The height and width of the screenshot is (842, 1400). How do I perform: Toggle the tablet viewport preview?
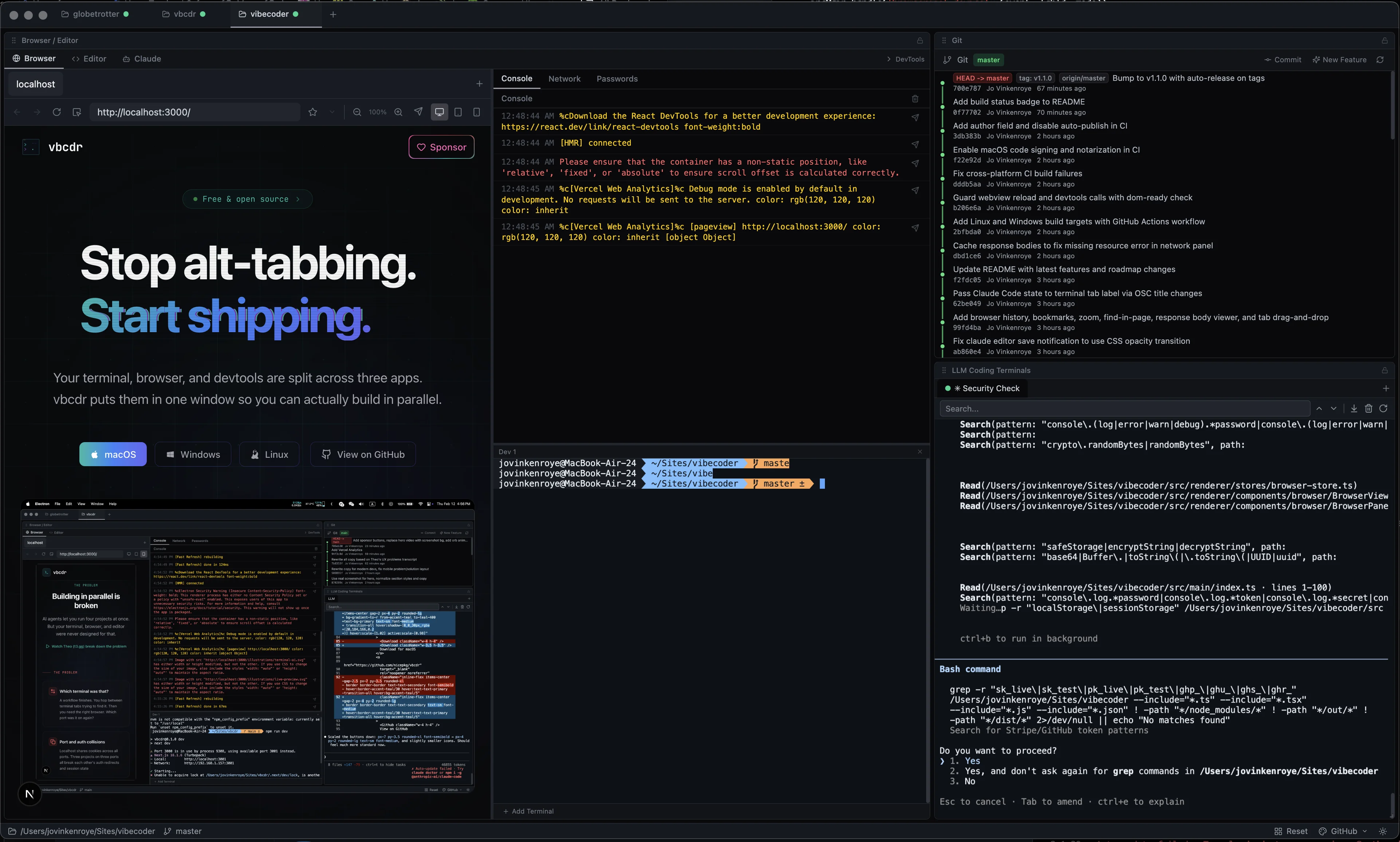(x=458, y=112)
